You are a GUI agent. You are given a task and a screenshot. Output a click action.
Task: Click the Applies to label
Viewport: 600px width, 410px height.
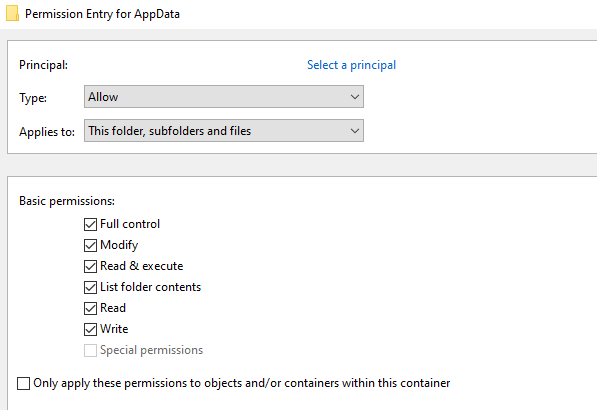tap(47, 132)
